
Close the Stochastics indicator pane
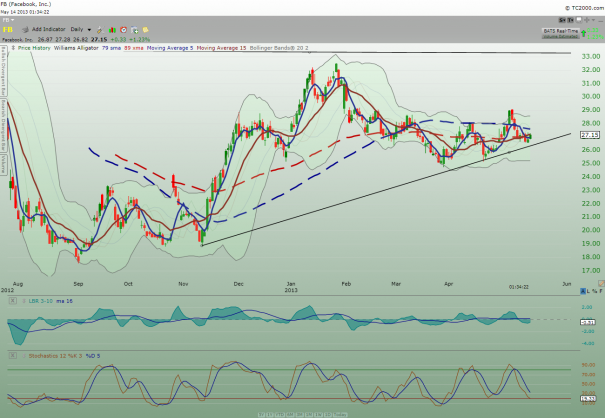tap(13, 355)
